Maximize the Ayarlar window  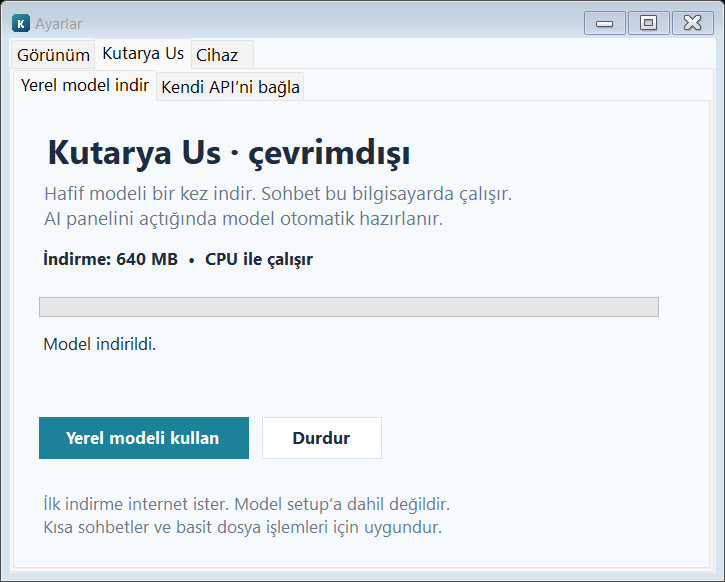point(648,23)
